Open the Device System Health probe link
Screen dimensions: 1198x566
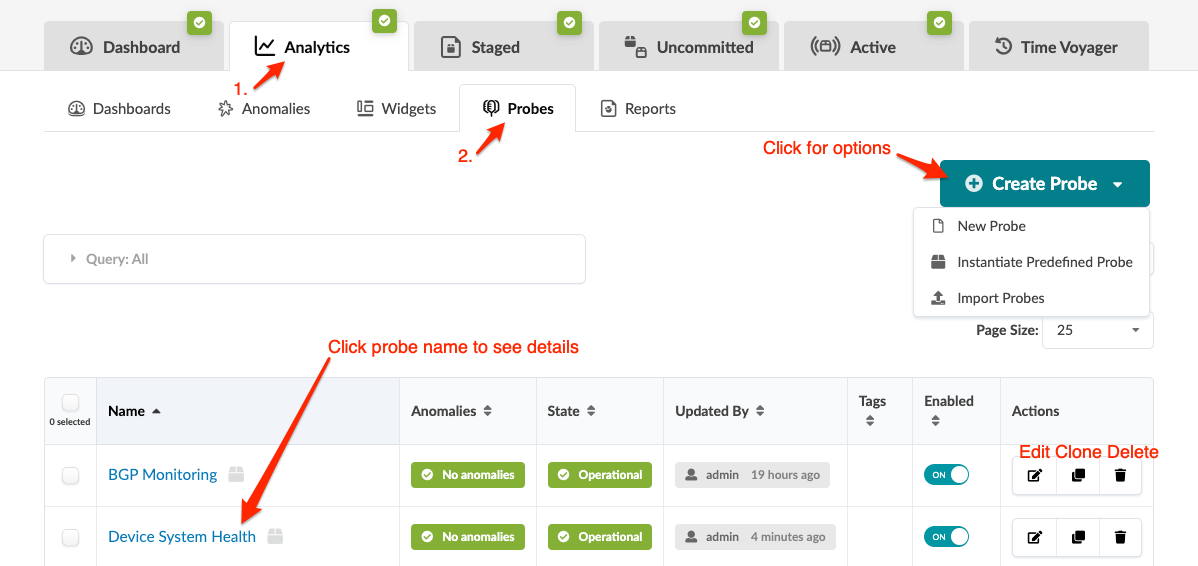click(x=182, y=537)
